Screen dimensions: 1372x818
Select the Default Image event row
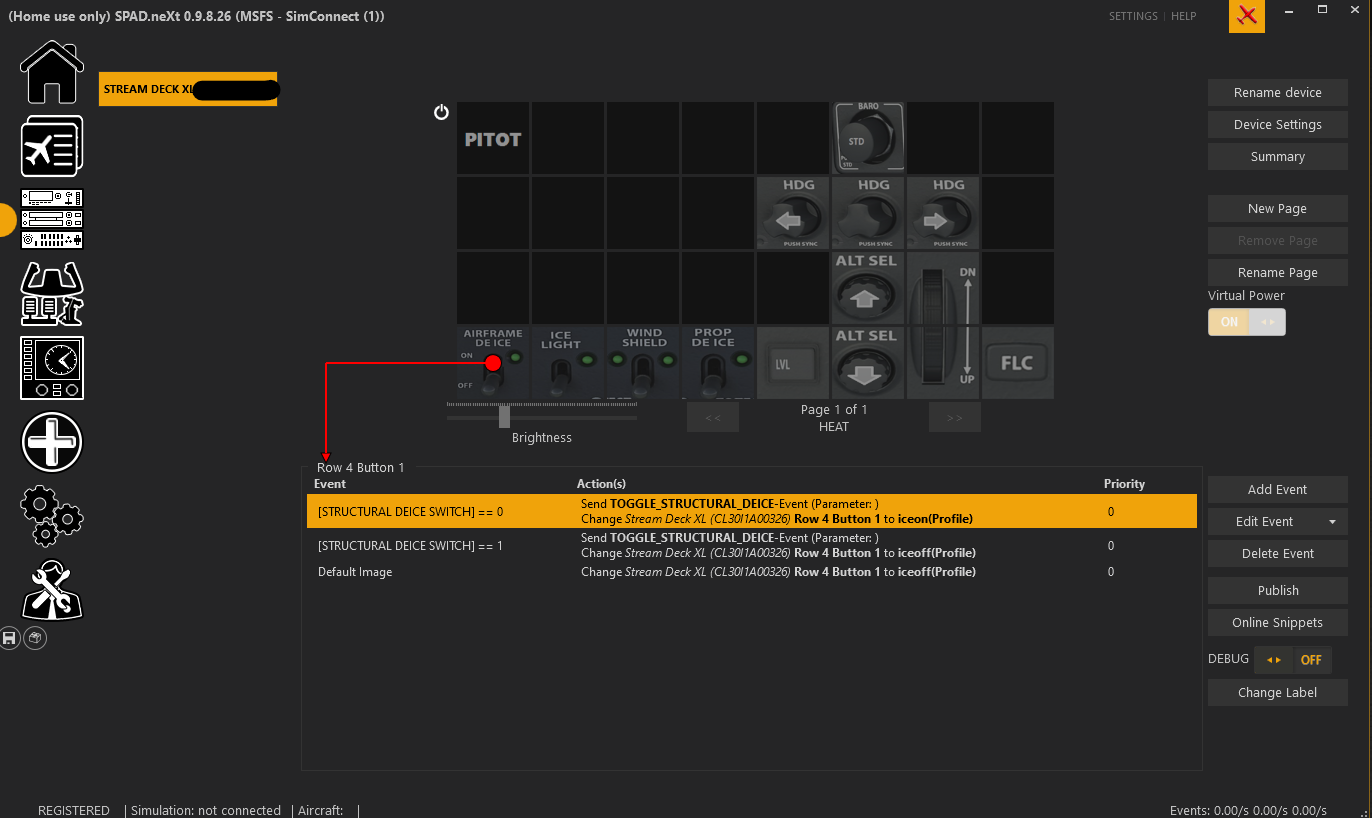point(752,572)
